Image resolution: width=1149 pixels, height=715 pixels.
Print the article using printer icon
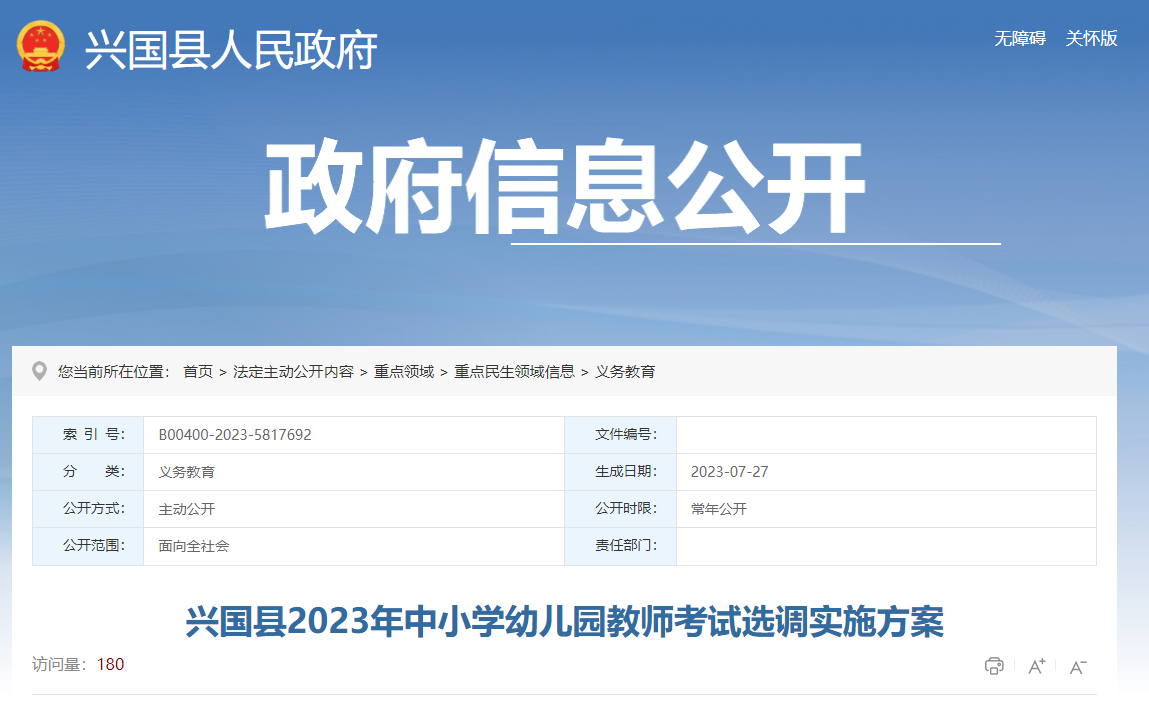pos(994,666)
